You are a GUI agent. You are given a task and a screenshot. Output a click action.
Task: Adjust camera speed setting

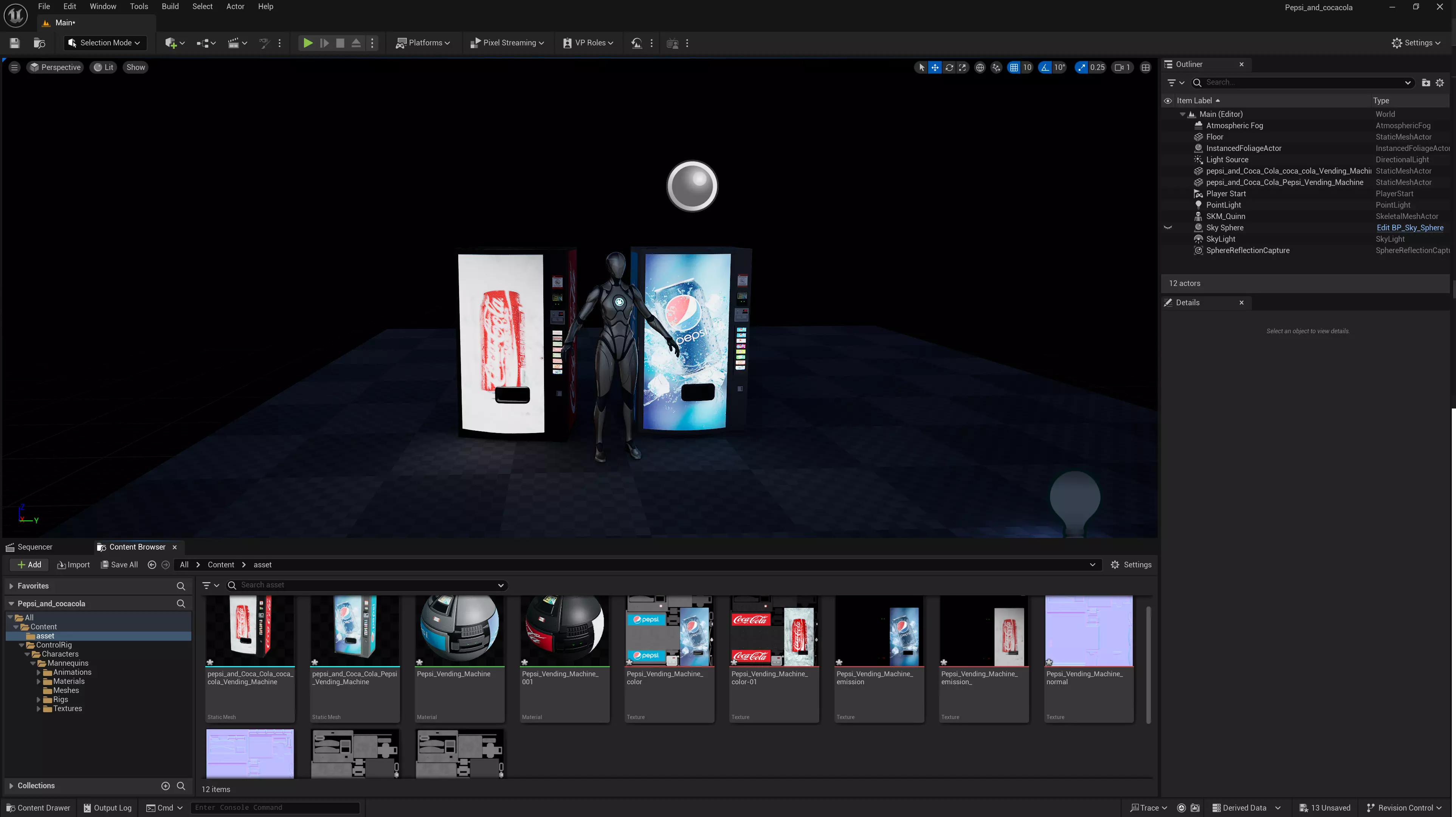click(x=1123, y=67)
